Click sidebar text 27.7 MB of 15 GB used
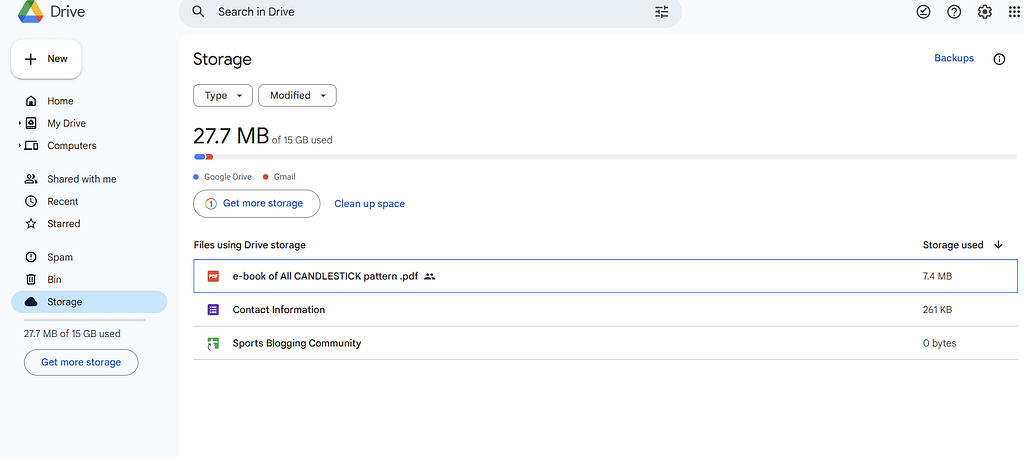The image size is (1024, 457). pos(72,334)
